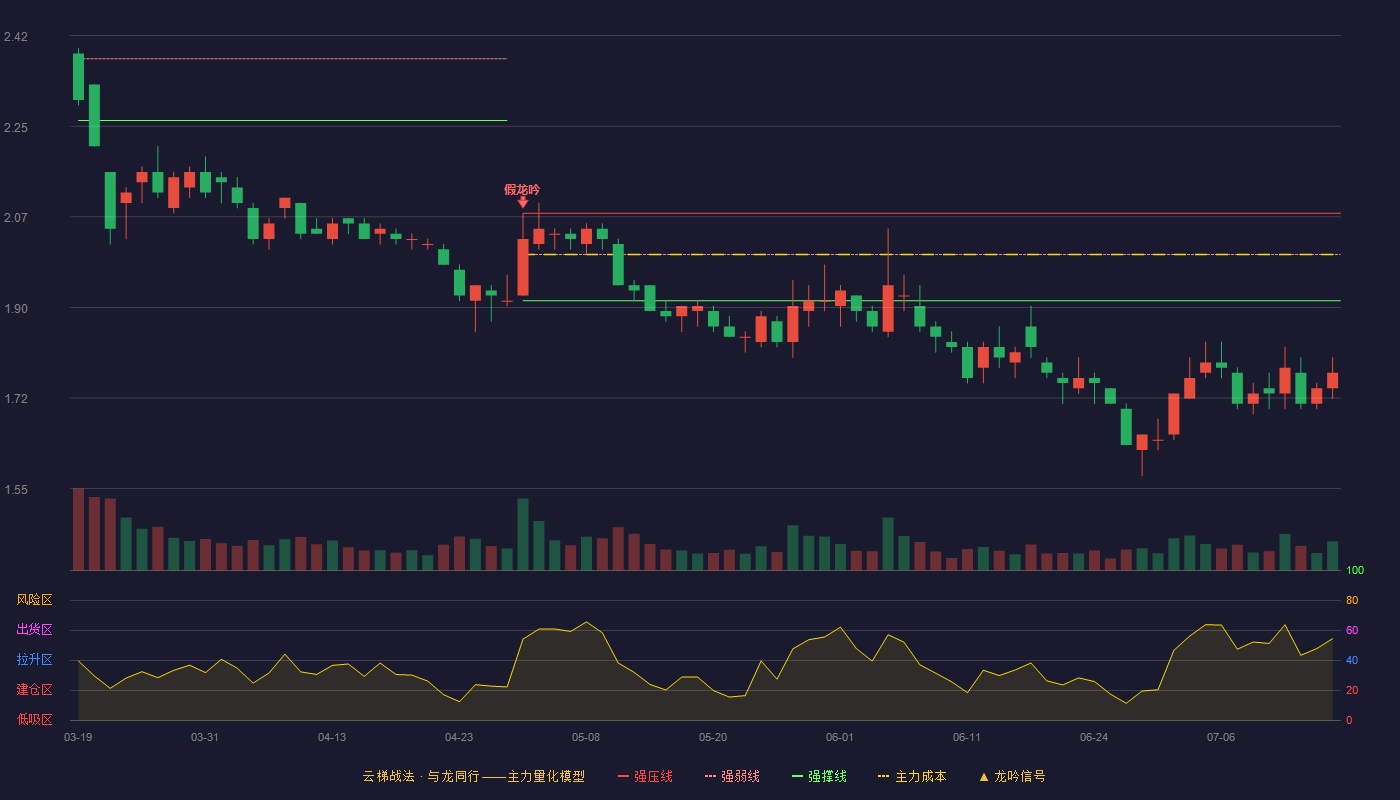Click the red candlestick below the 假龙吟 marker
The height and width of the screenshot is (800, 1400).
(523, 267)
